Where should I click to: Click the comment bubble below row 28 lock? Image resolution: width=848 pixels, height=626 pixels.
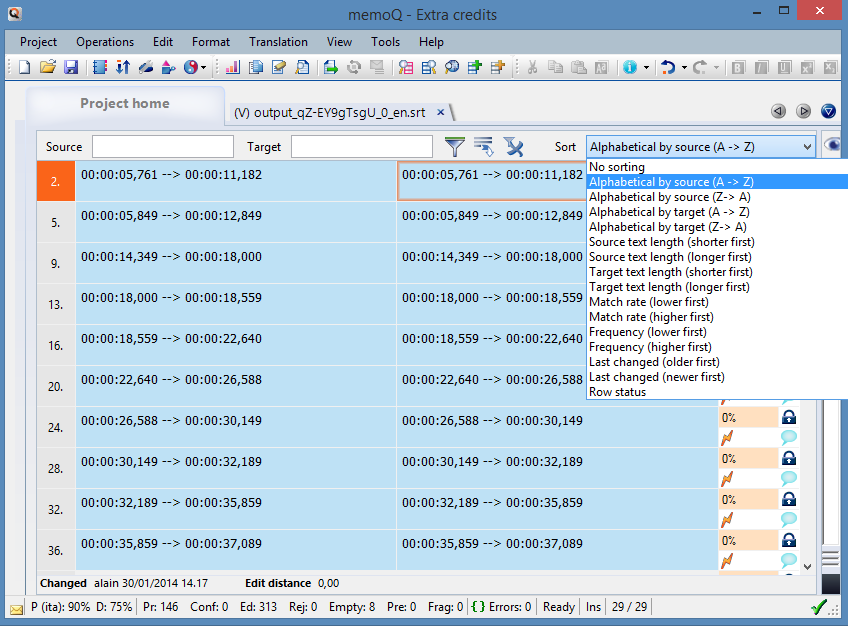pyautogui.click(x=789, y=478)
